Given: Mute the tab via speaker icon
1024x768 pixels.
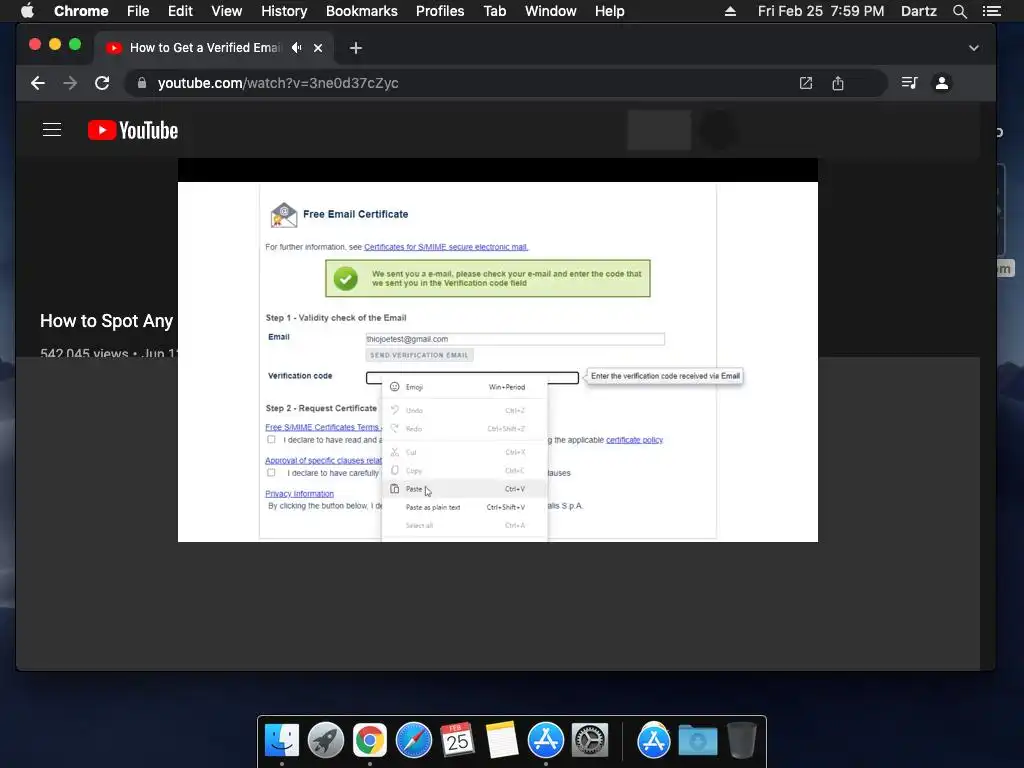Looking at the screenshot, I should (297, 48).
